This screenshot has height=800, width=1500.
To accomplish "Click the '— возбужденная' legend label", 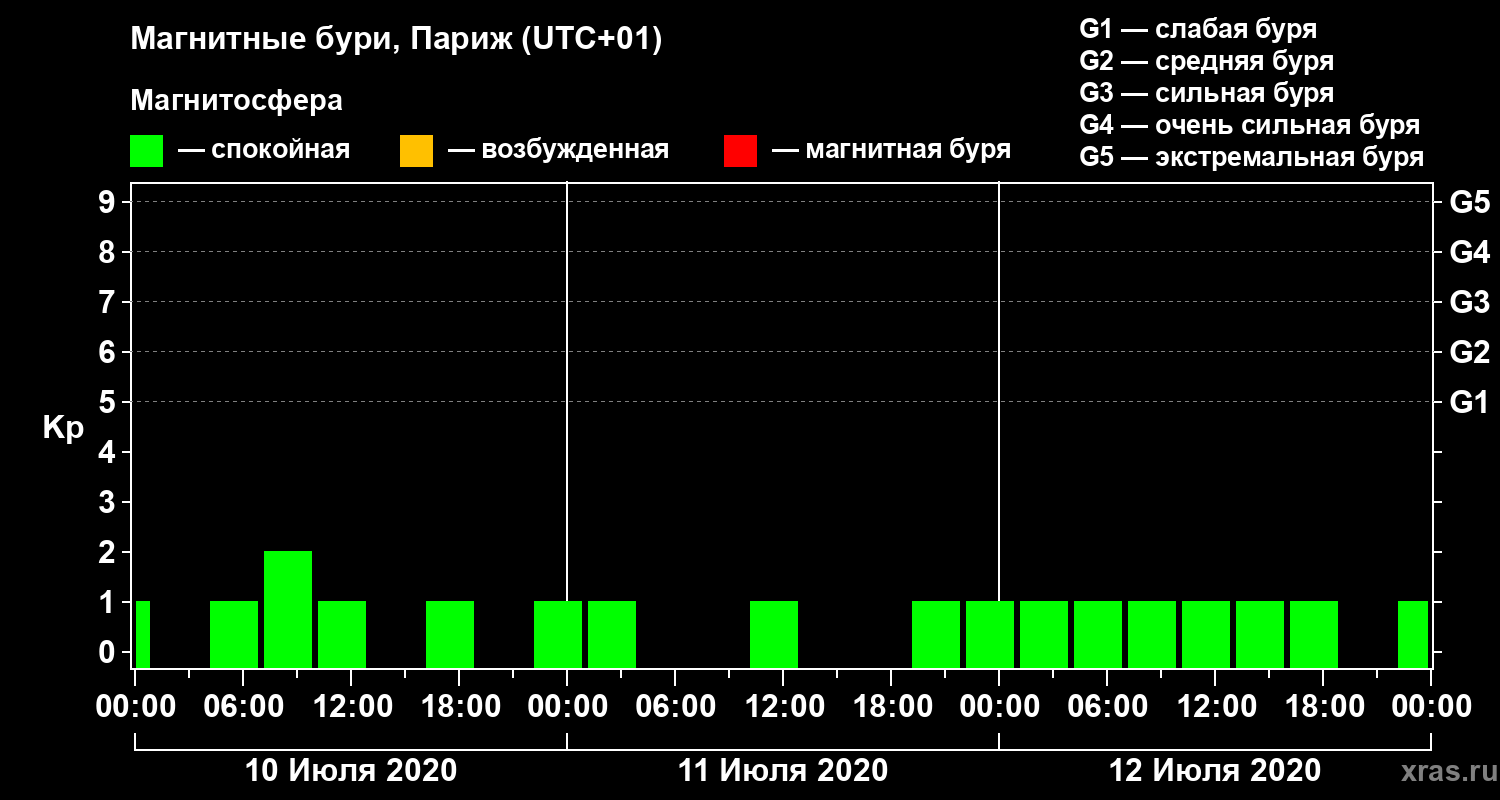I will [558, 151].
